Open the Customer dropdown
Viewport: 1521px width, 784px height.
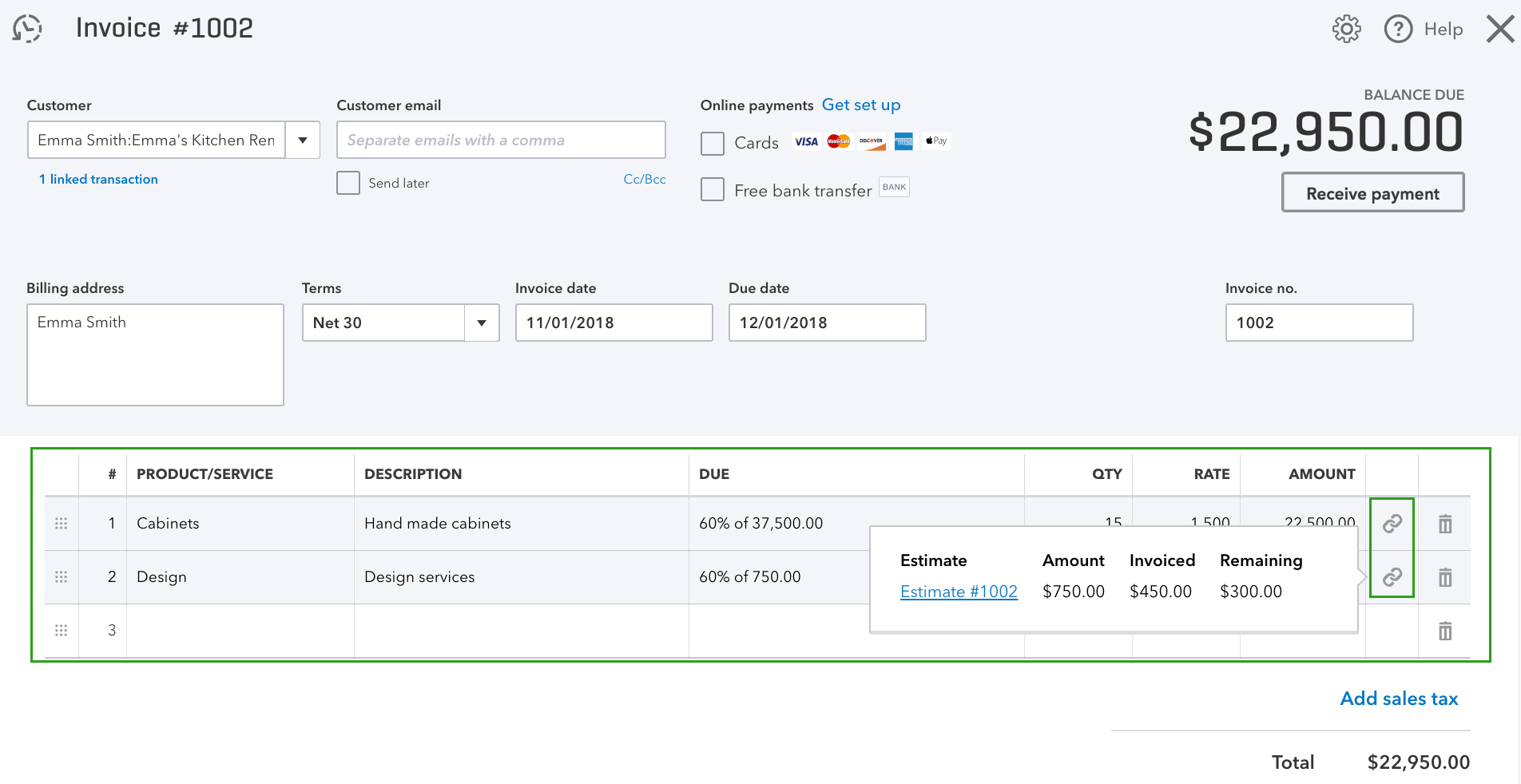click(302, 140)
